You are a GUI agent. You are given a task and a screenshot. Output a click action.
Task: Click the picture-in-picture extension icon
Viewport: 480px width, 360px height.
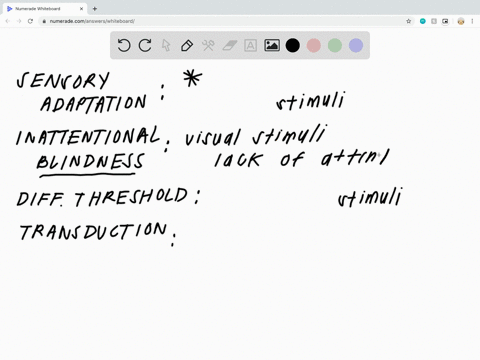coord(445,21)
